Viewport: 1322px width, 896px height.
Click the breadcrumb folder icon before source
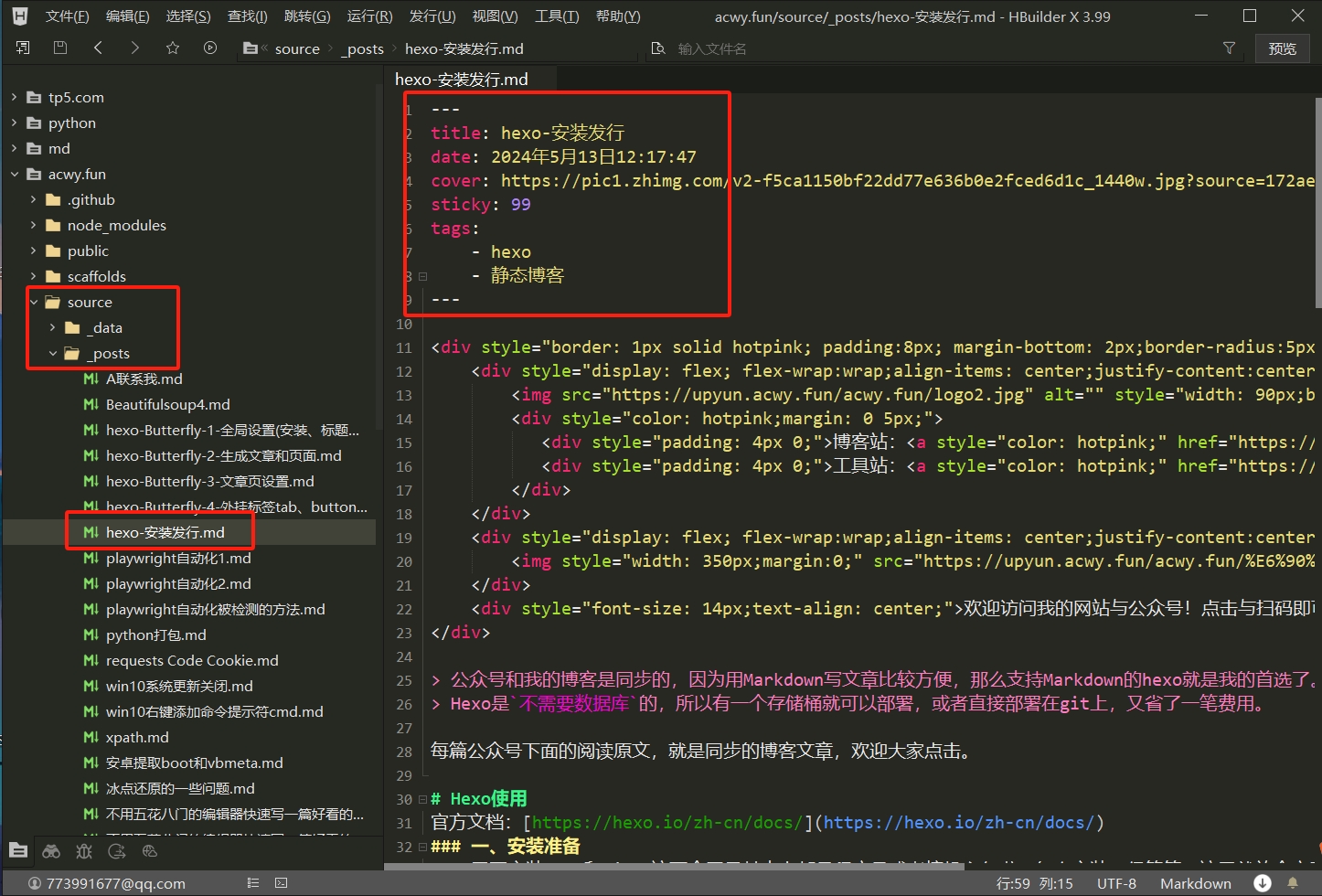coord(251,48)
